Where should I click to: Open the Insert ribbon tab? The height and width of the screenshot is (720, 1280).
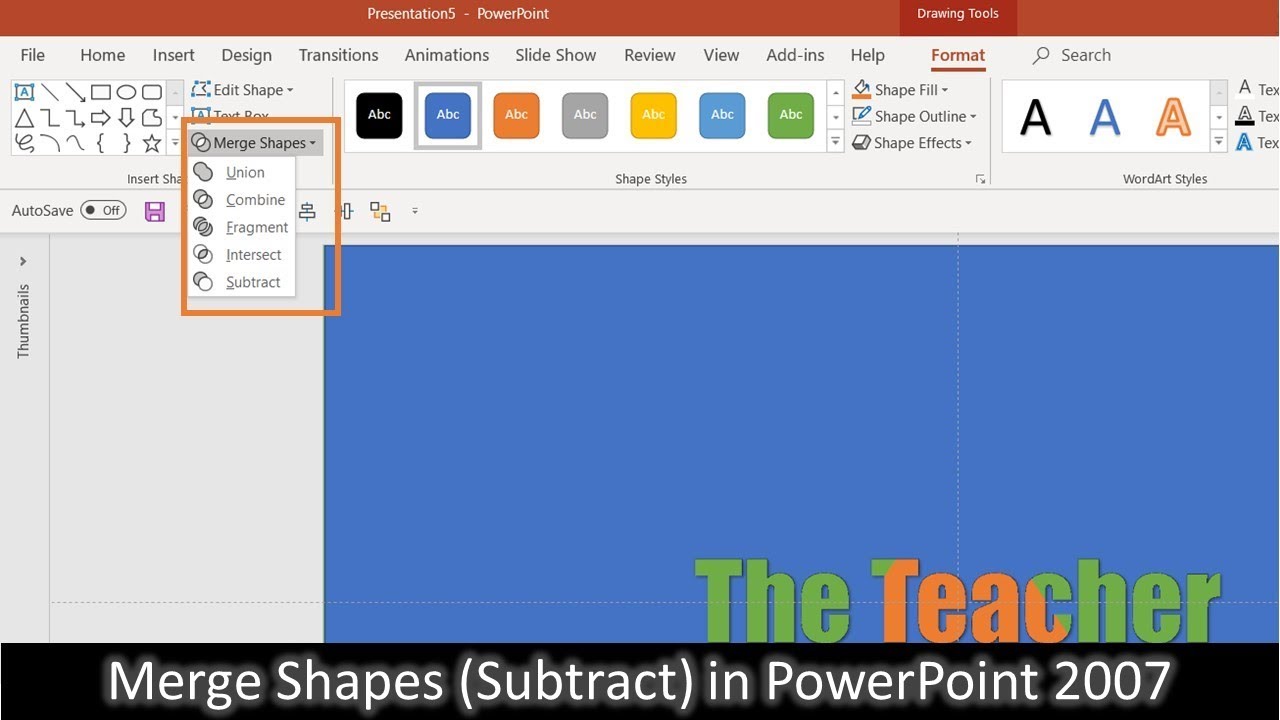173,55
